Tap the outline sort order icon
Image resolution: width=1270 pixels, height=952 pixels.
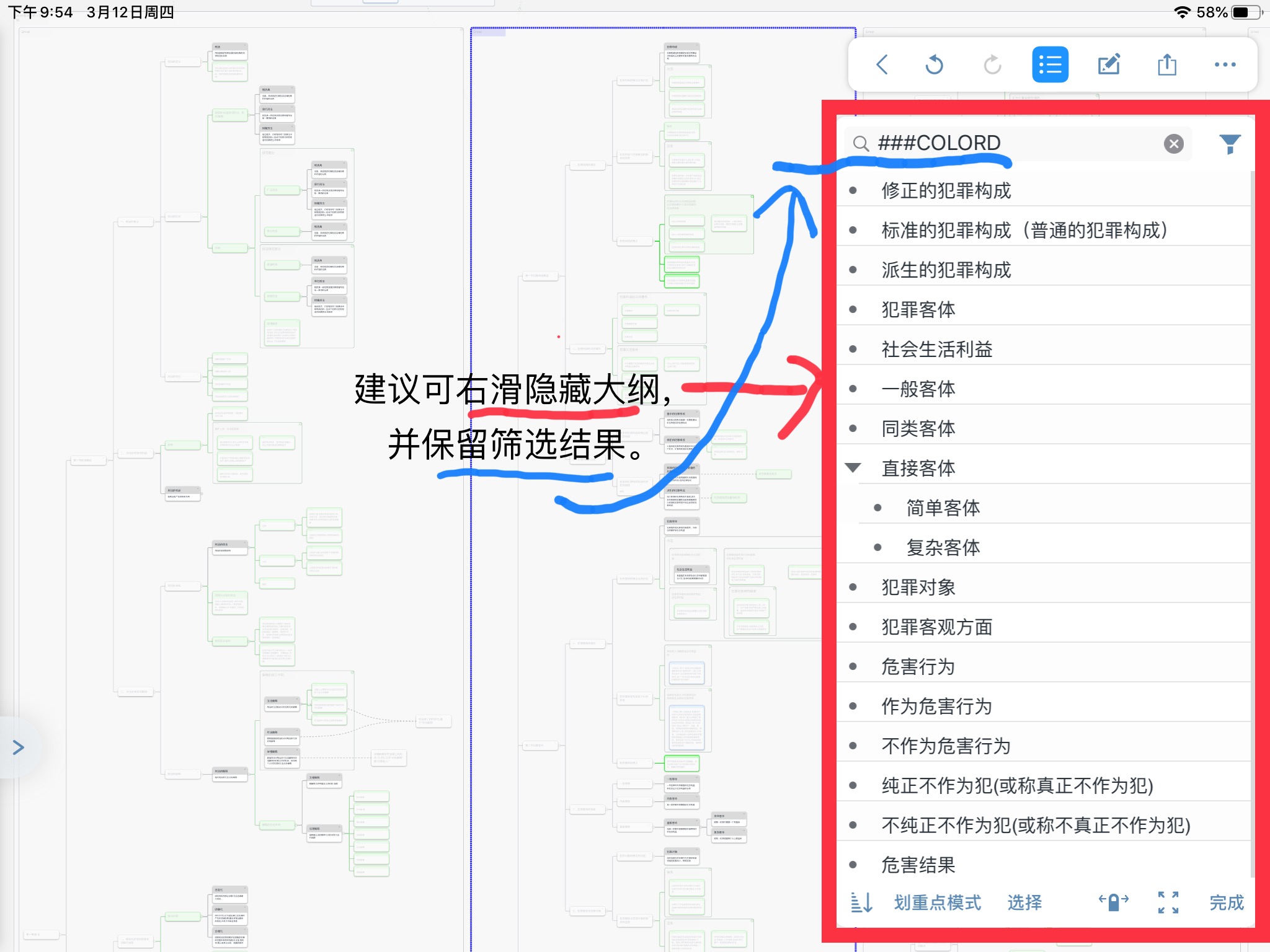[861, 902]
